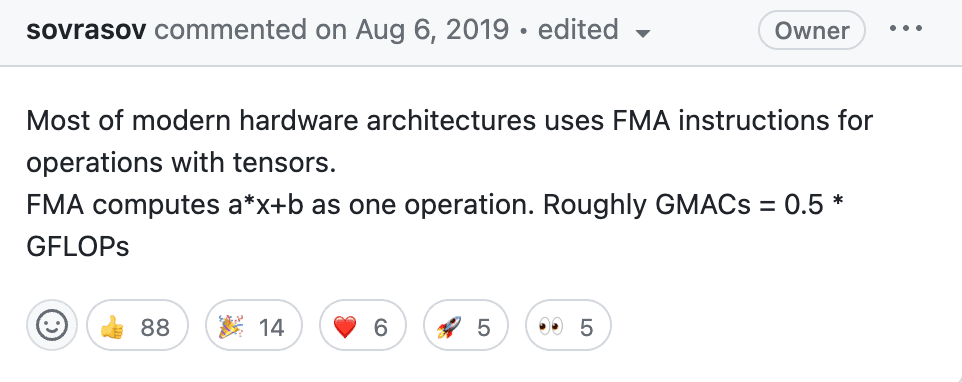Click the GFLOPs text in comment body
962x382 pixels.
(78, 246)
